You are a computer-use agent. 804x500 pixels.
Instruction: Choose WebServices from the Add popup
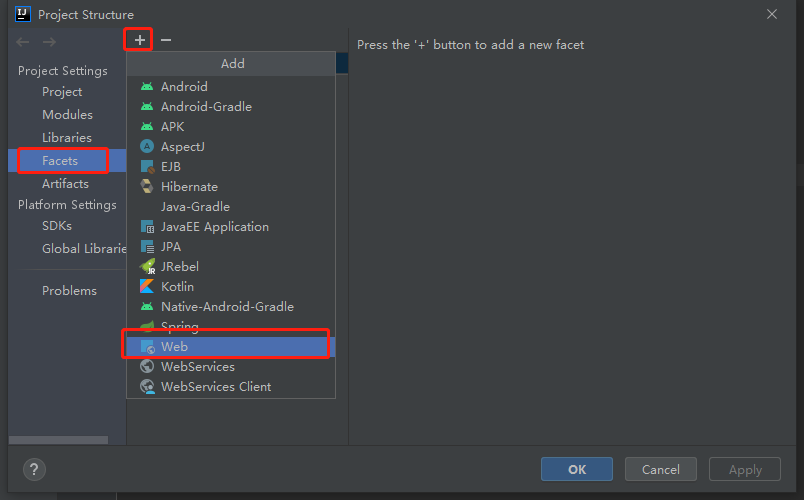coord(231,367)
